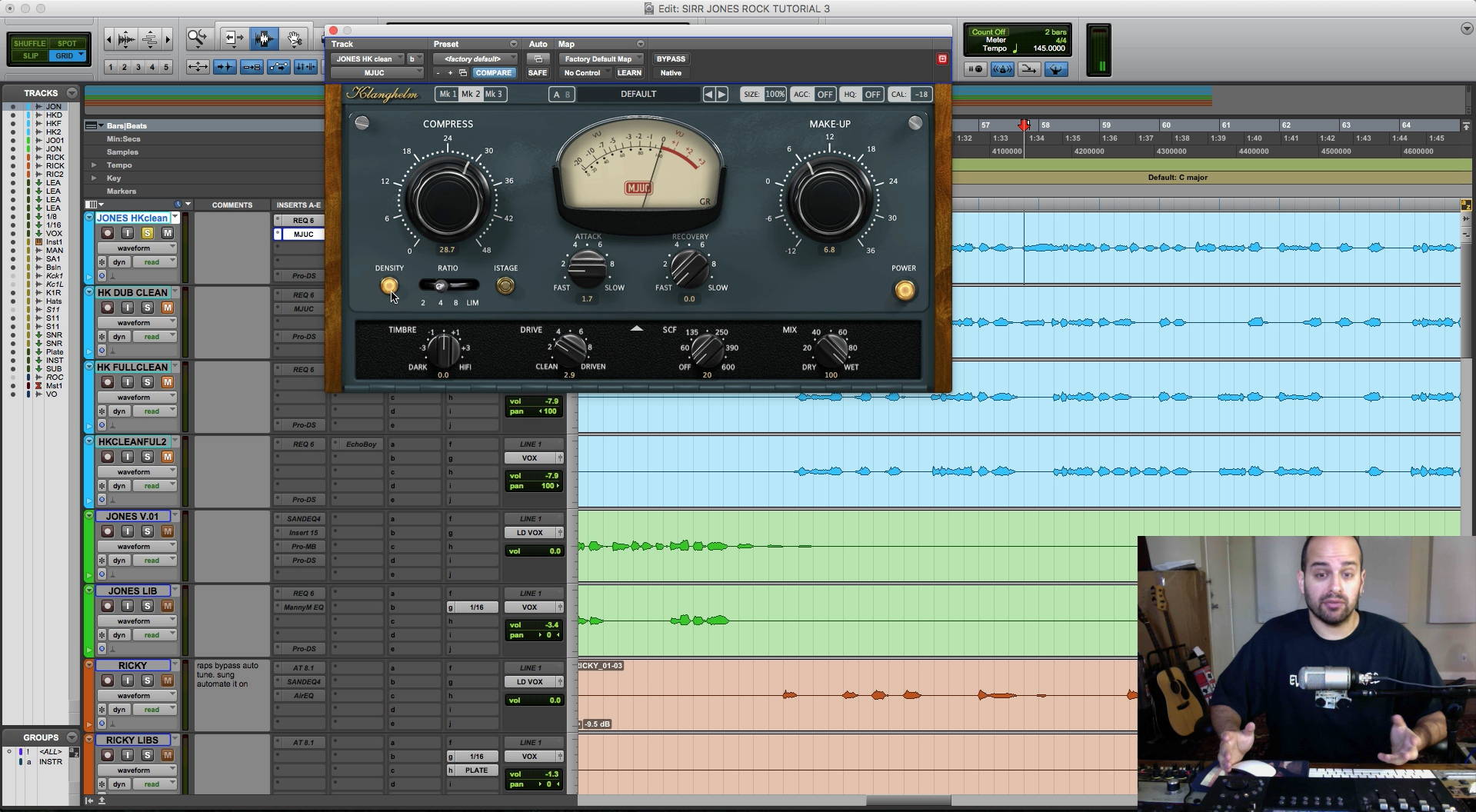
Task: Click the SAFE button
Action: pos(538,73)
